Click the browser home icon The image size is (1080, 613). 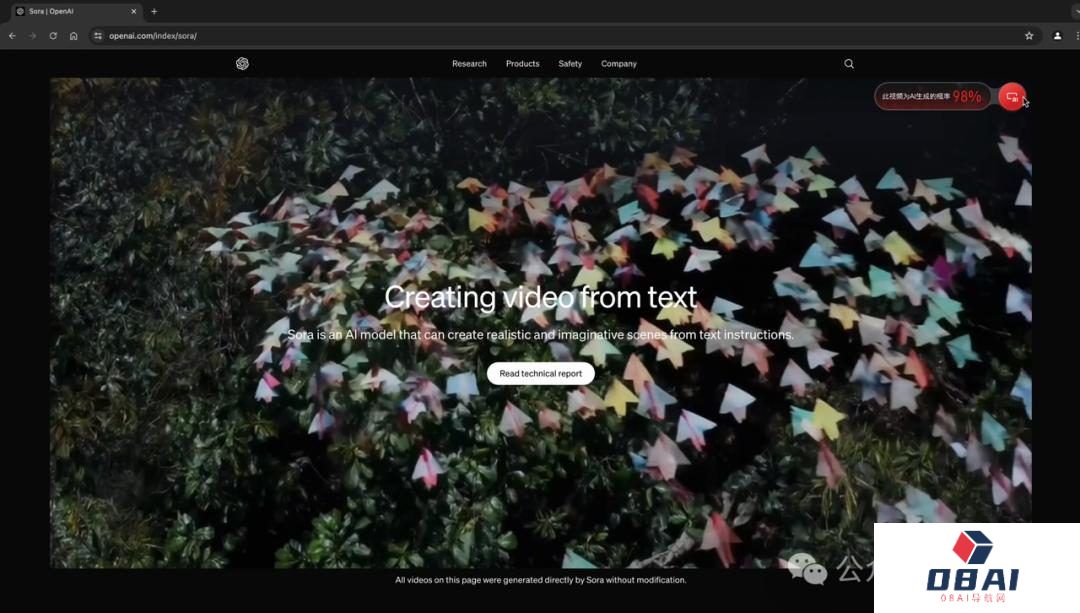[74, 36]
